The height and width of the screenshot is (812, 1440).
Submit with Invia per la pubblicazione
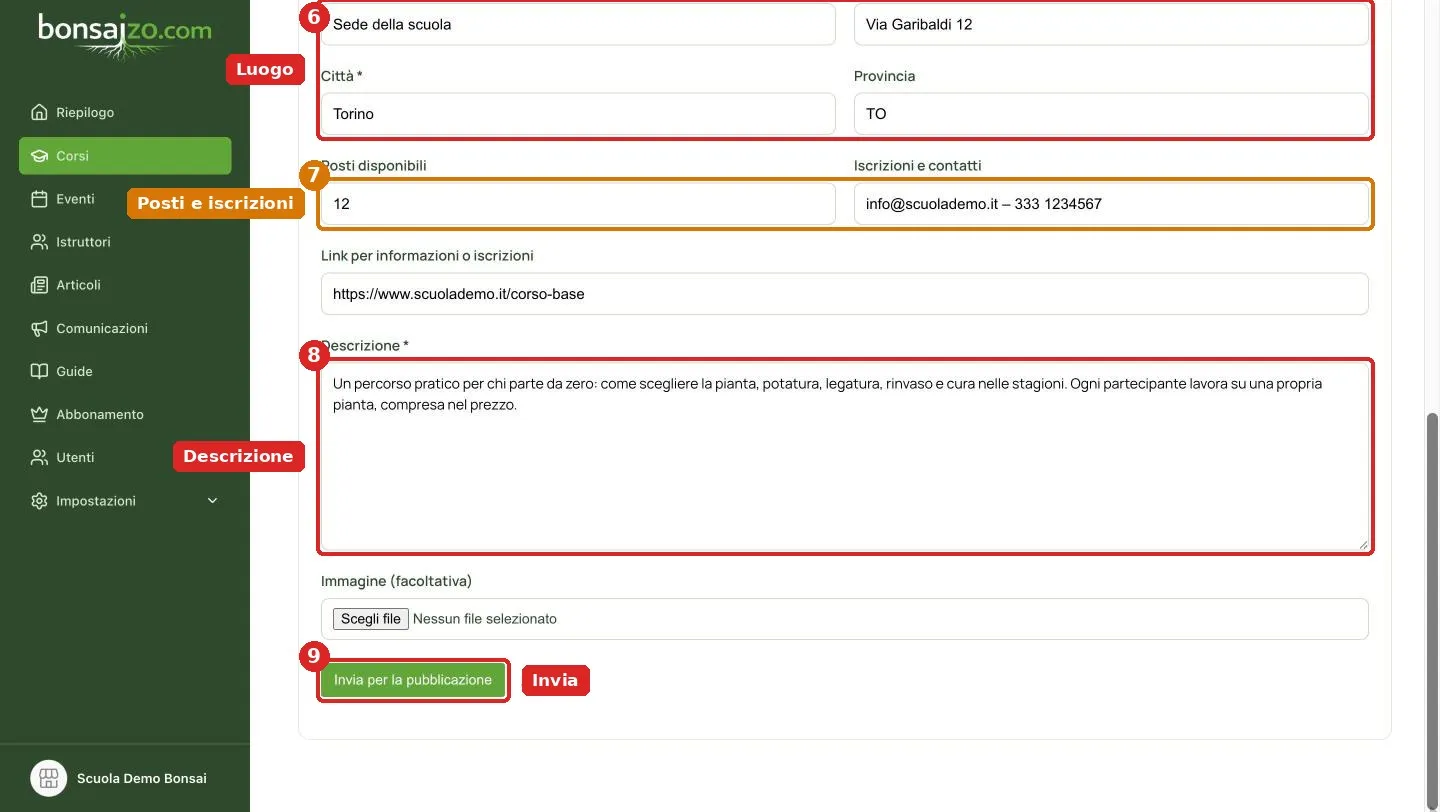(413, 680)
